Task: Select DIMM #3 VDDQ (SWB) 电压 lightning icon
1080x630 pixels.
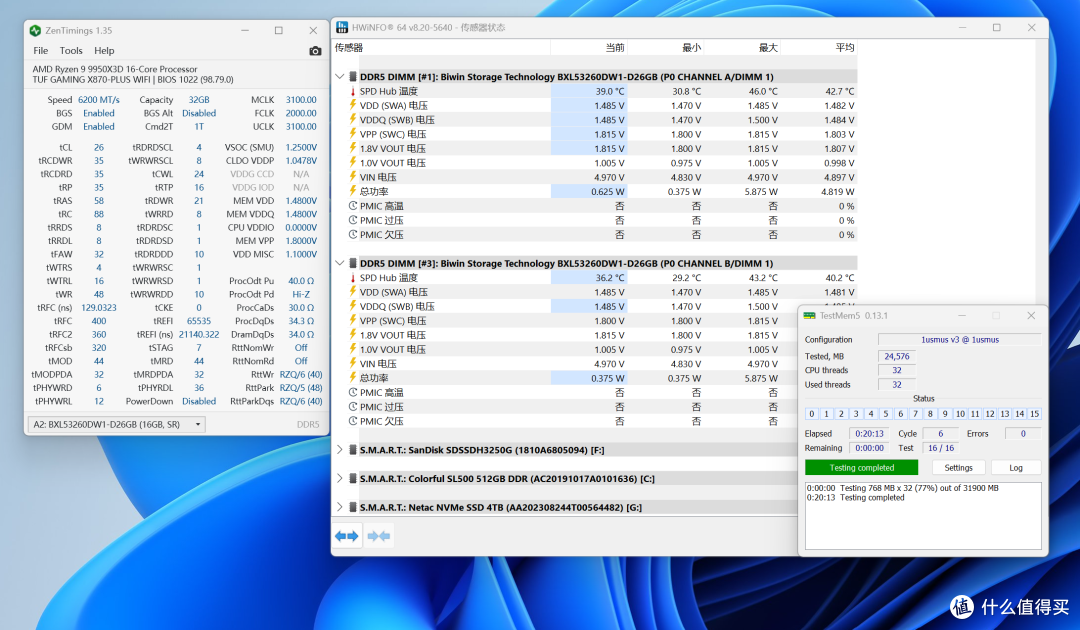Action: [353, 306]
